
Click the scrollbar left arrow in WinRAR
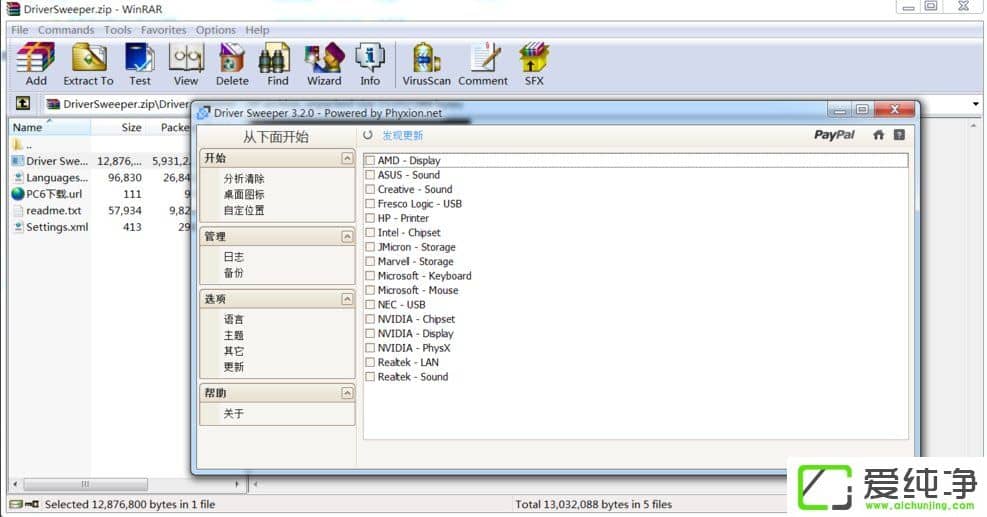pyautogui.click(x=15, y=484)
